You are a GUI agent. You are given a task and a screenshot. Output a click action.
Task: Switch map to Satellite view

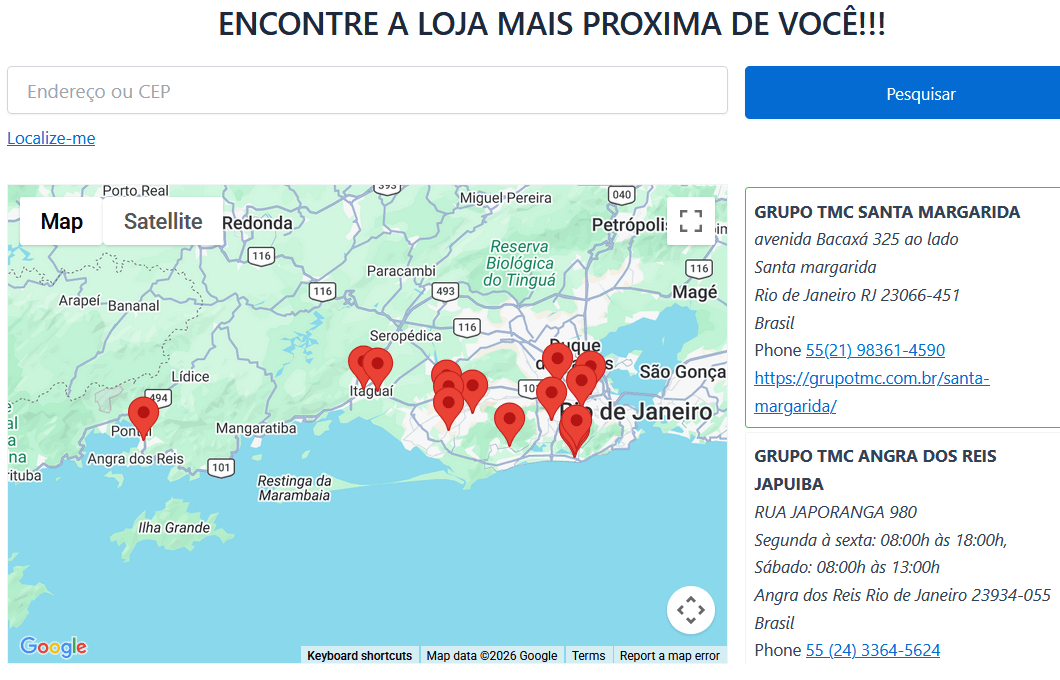coord(163,221)
